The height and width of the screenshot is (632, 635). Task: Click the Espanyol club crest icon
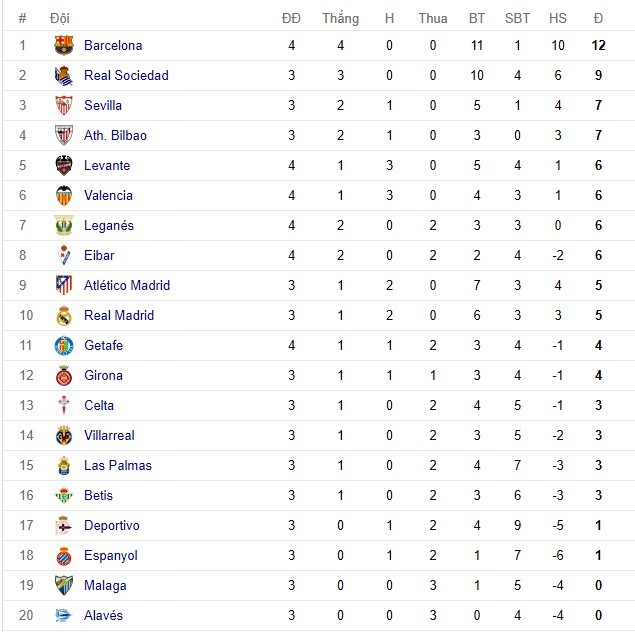pyautogui.click(x=64, y=555)
